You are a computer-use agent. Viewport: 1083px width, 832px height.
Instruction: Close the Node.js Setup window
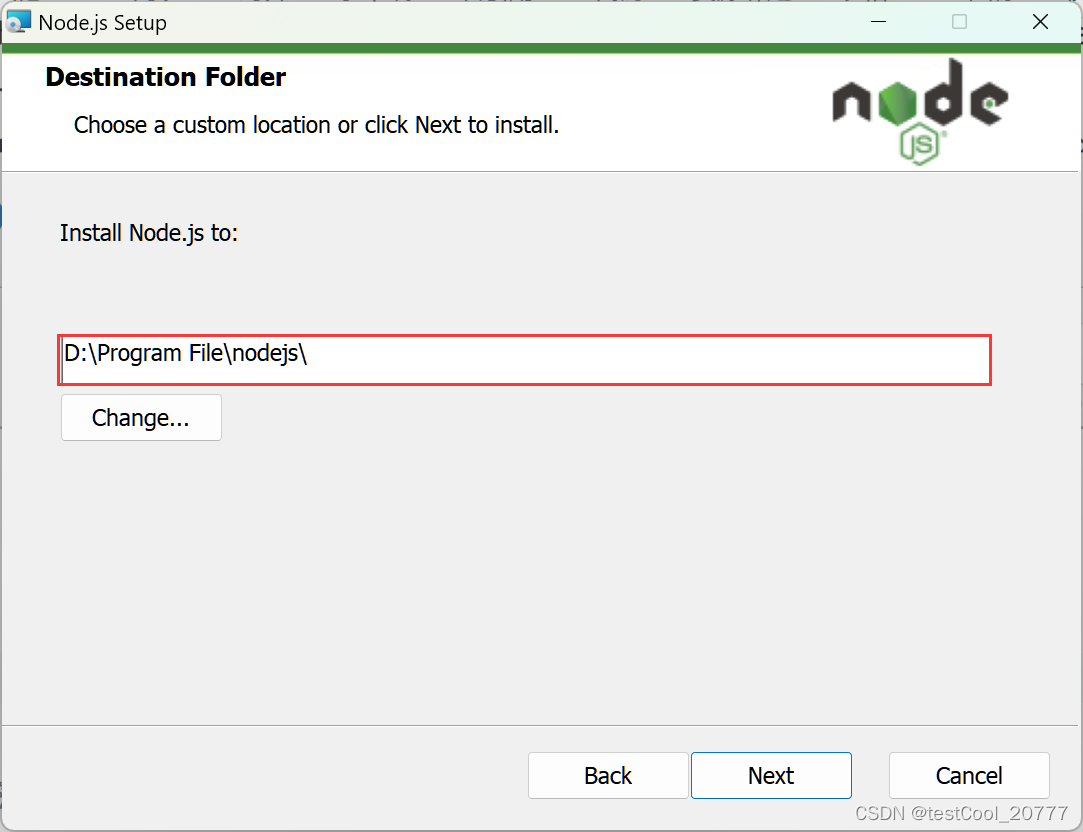pyautogui.click(x=1040, y=22)
